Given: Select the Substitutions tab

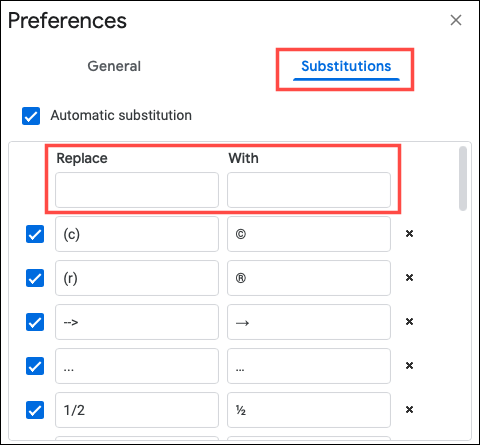Looking at the screenshot, I should [x=346, y=66].
